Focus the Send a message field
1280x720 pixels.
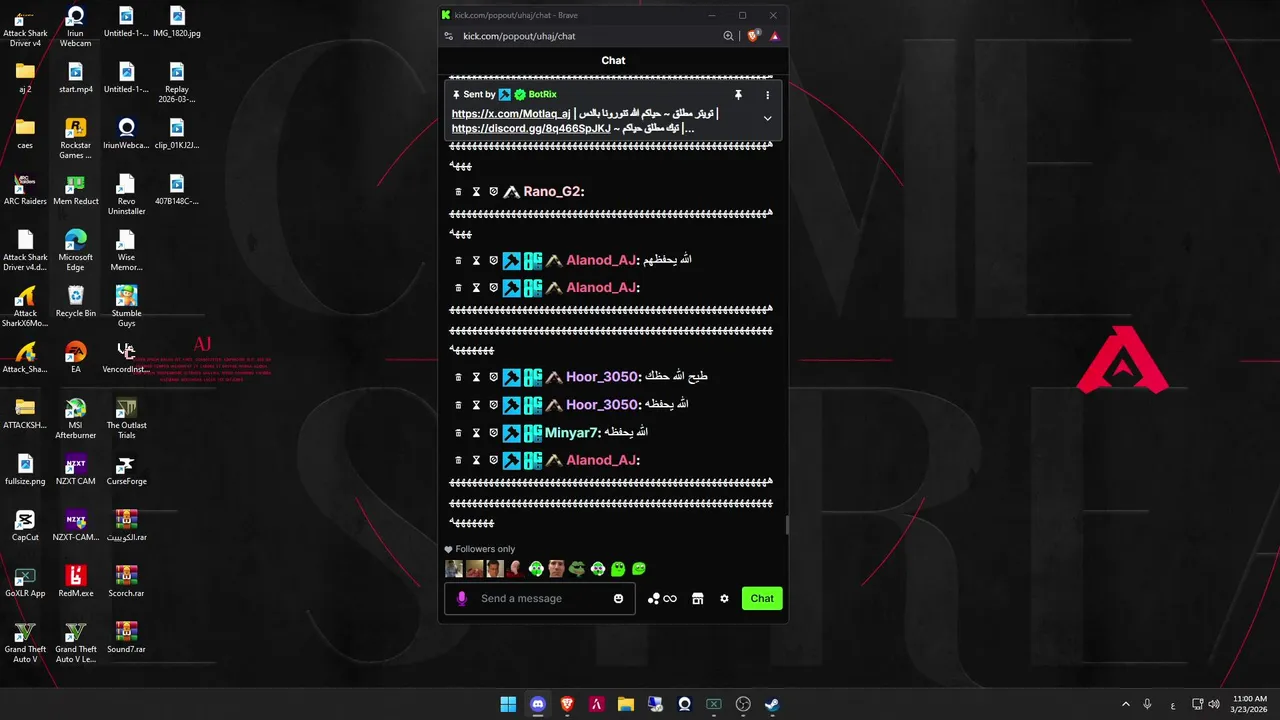540,598
